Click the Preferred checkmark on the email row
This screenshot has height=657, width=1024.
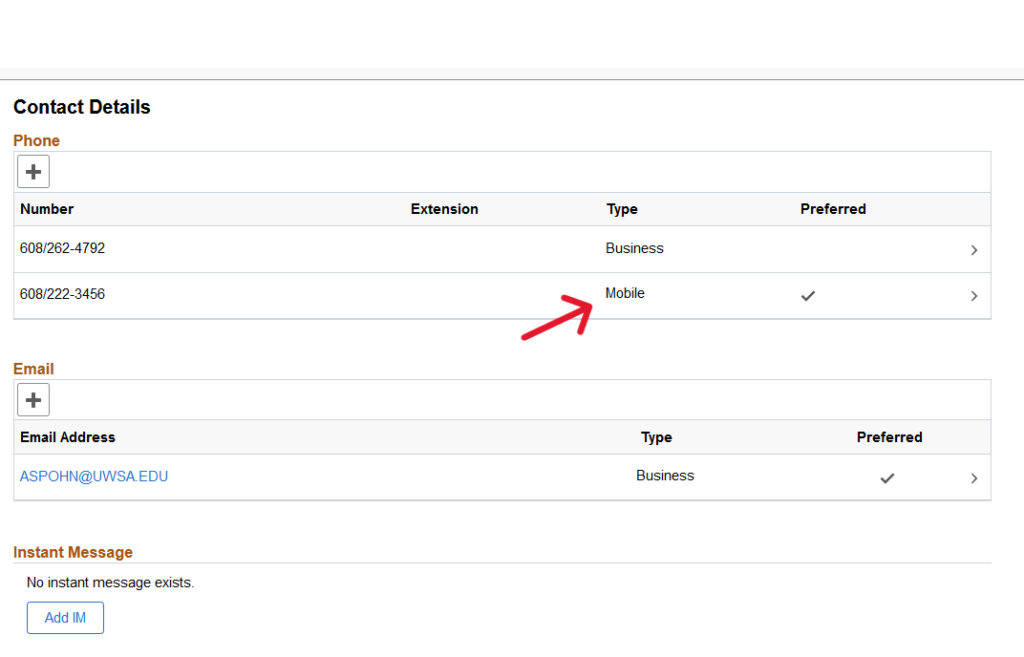coord(886,478)
